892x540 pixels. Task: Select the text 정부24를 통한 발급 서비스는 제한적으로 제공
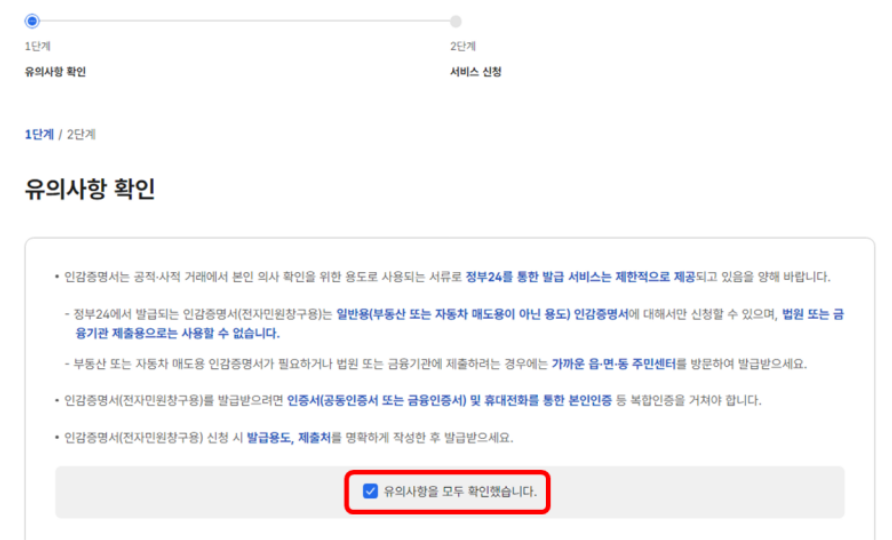580,277
